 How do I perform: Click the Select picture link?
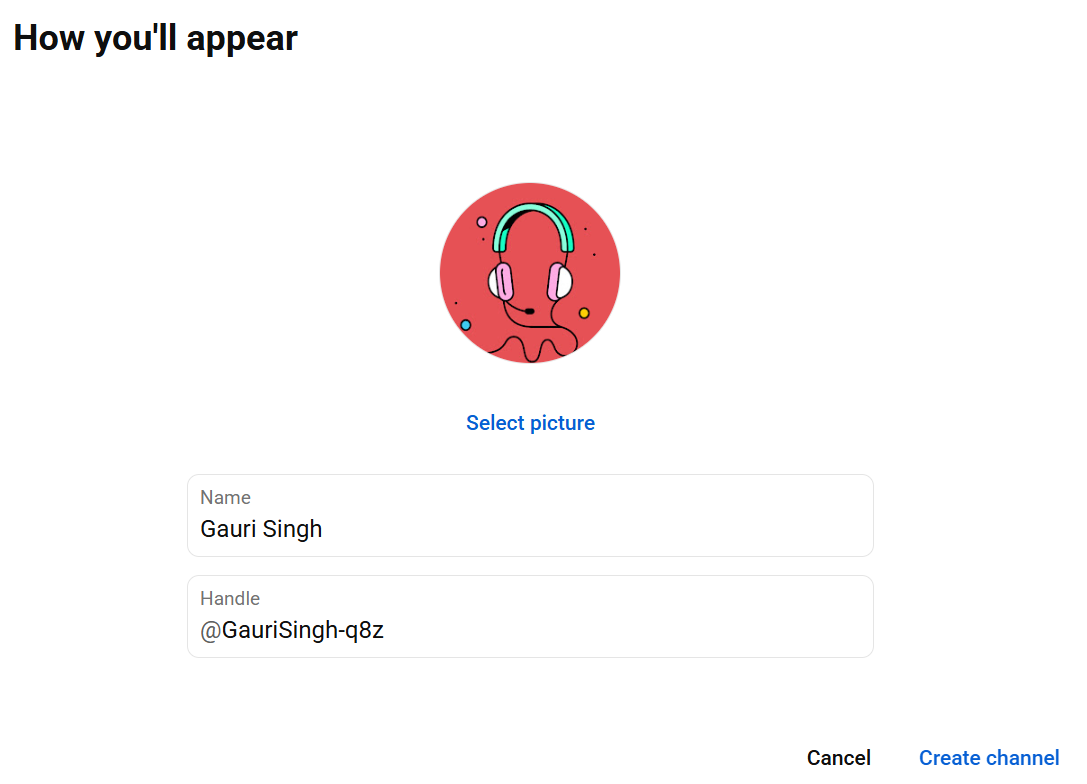coord(530,423)
